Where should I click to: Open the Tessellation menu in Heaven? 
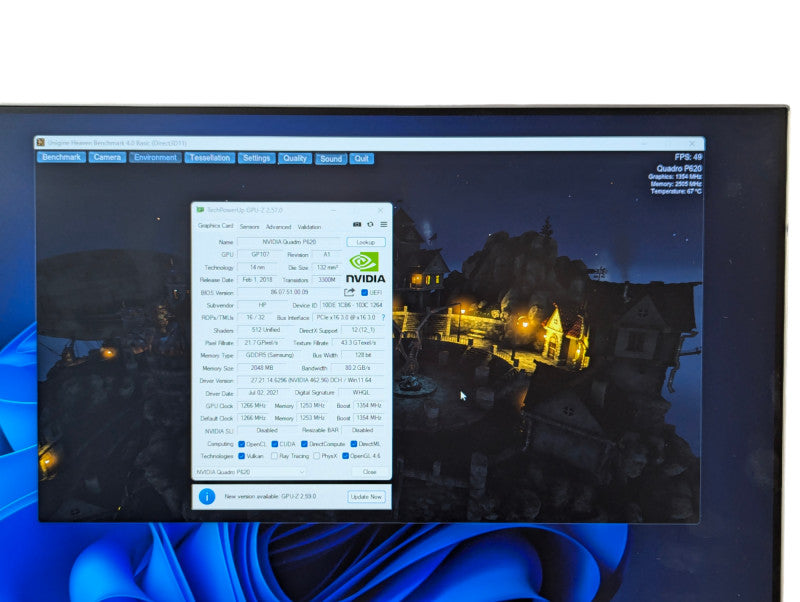point(210,158)
